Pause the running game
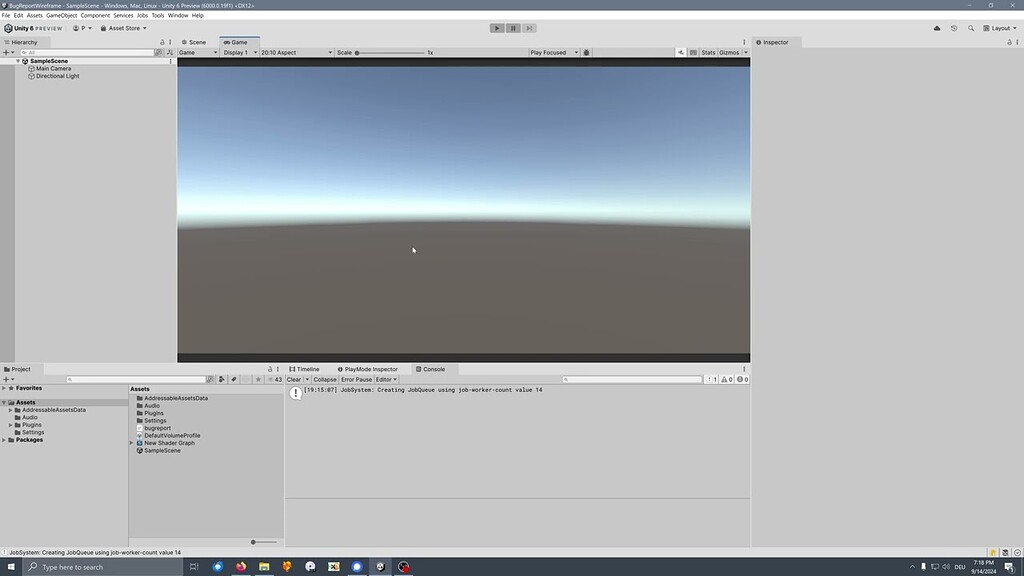Viewport: 1024px width, 576px height. (513, 27)
